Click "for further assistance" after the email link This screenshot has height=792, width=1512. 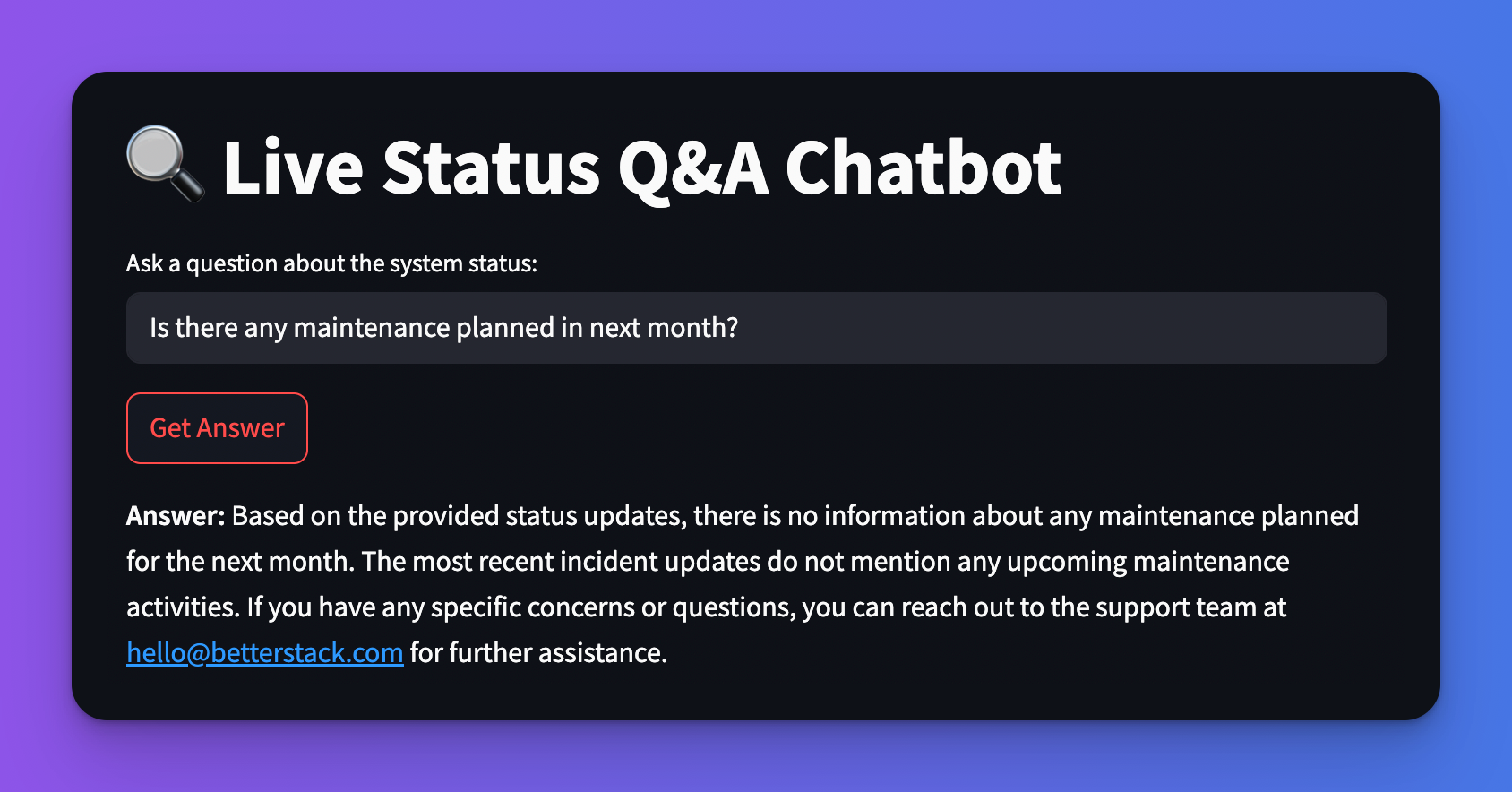click(x=537, y=653)
